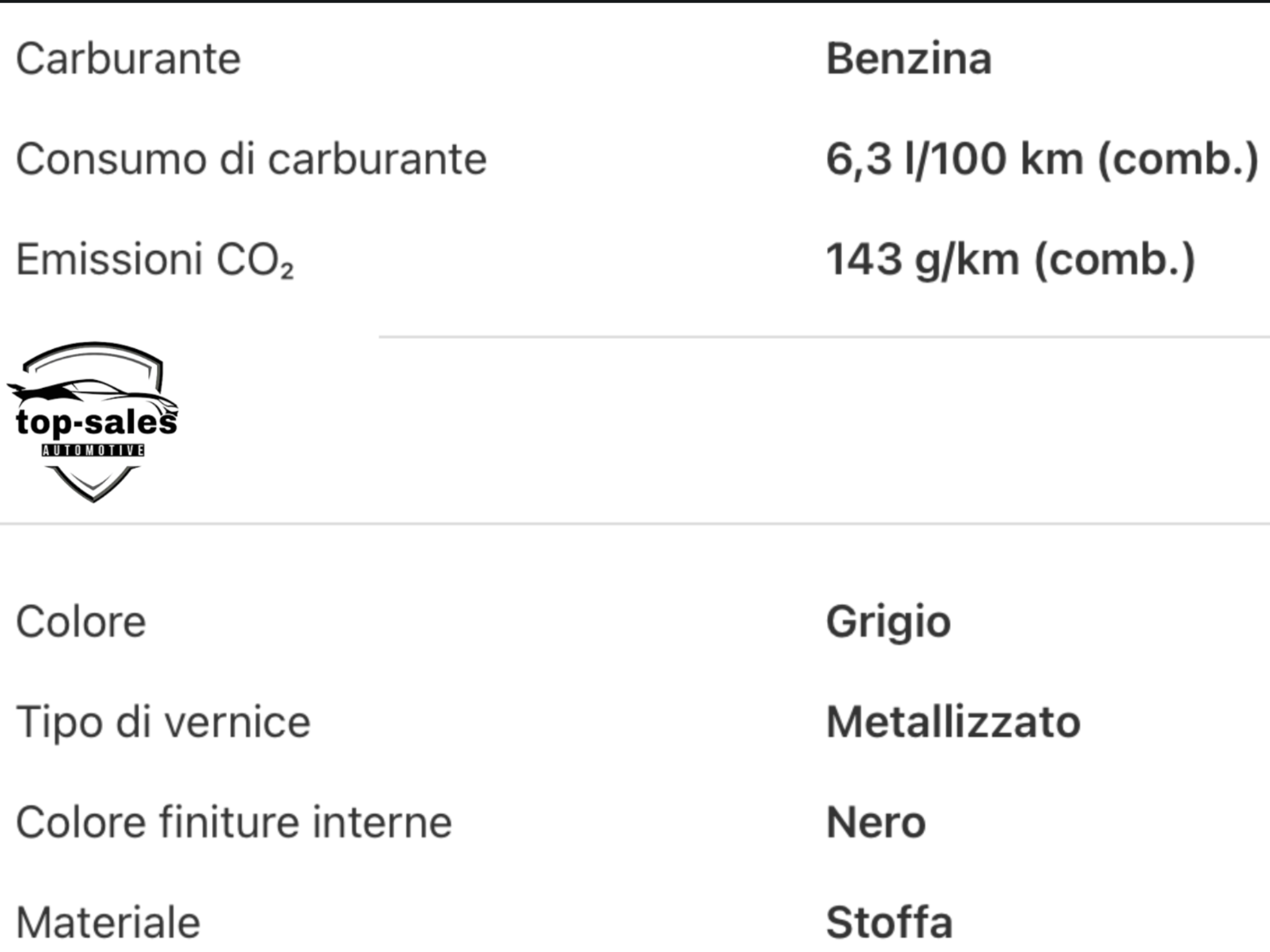Screen dimensions: 1270x952
Task: Select the Carburante label
Action: tap(128, 59)
